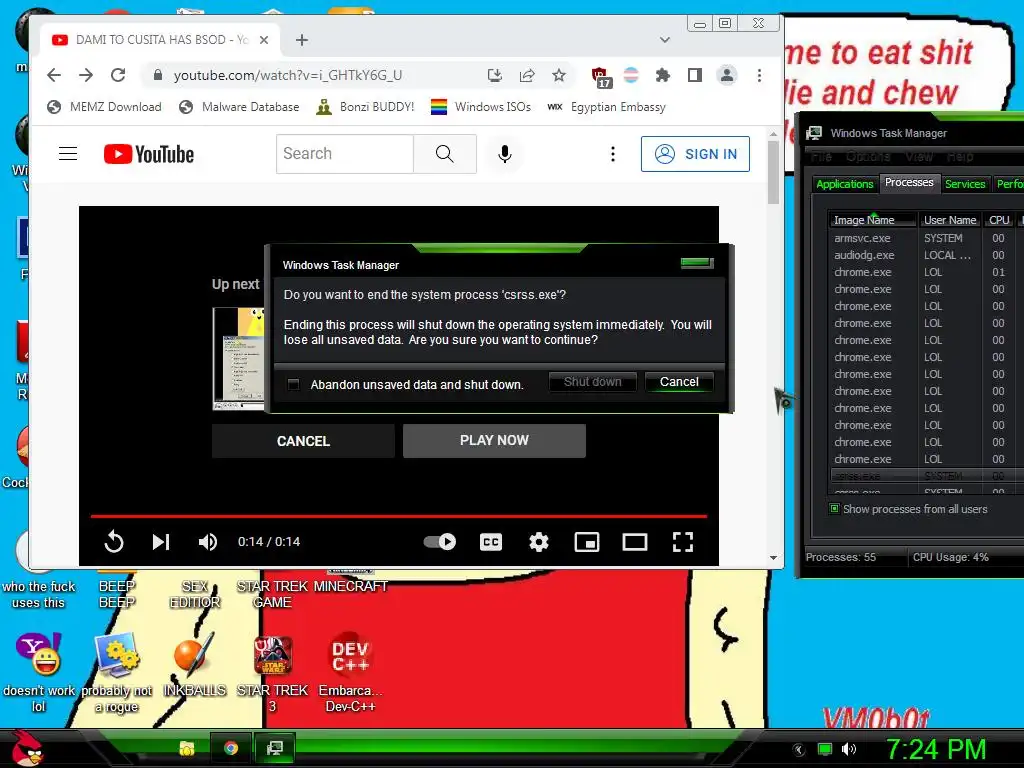Open file explorer folder on taskbar
Screen dimensions: 1024x768
[x=187, y=748]
